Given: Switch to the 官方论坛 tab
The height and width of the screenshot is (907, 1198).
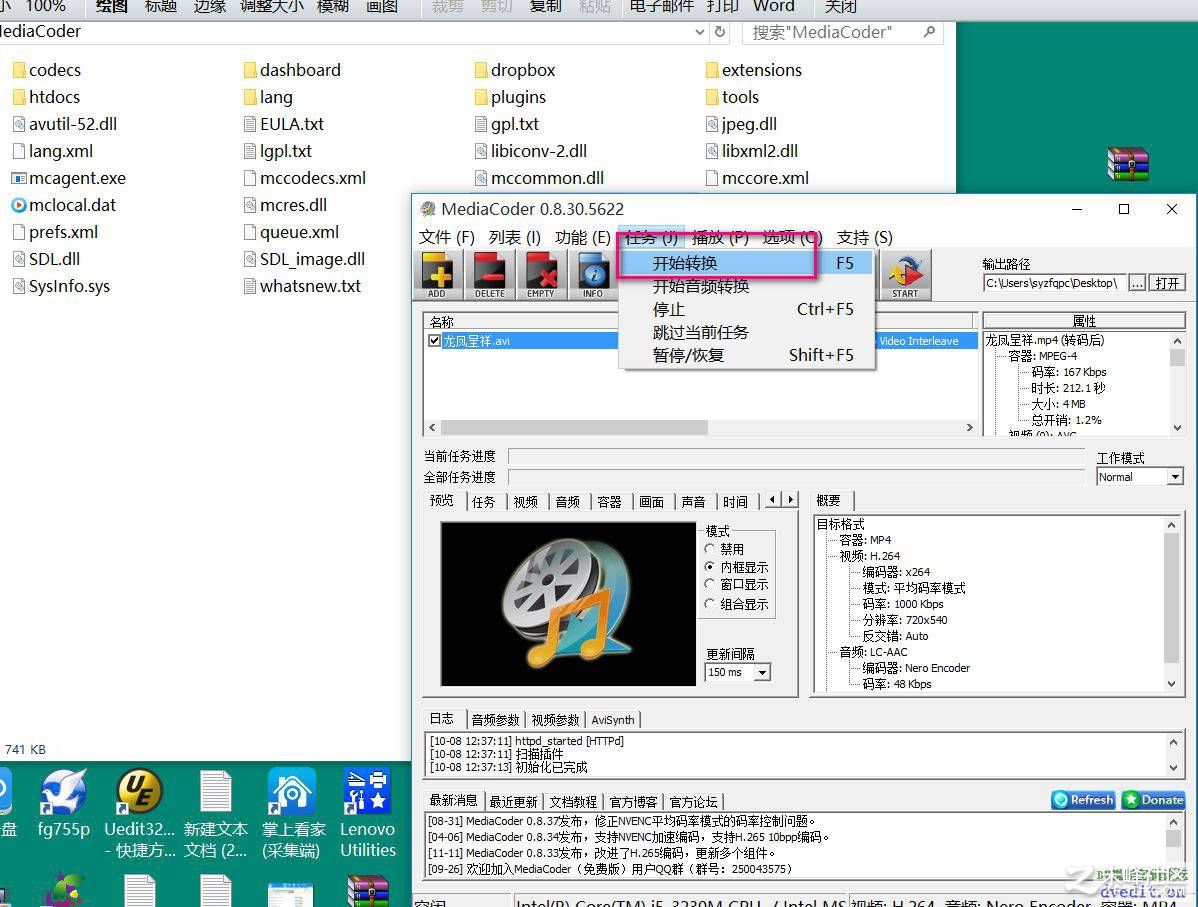Looking at the screenshot, I should tap(694, 802).
